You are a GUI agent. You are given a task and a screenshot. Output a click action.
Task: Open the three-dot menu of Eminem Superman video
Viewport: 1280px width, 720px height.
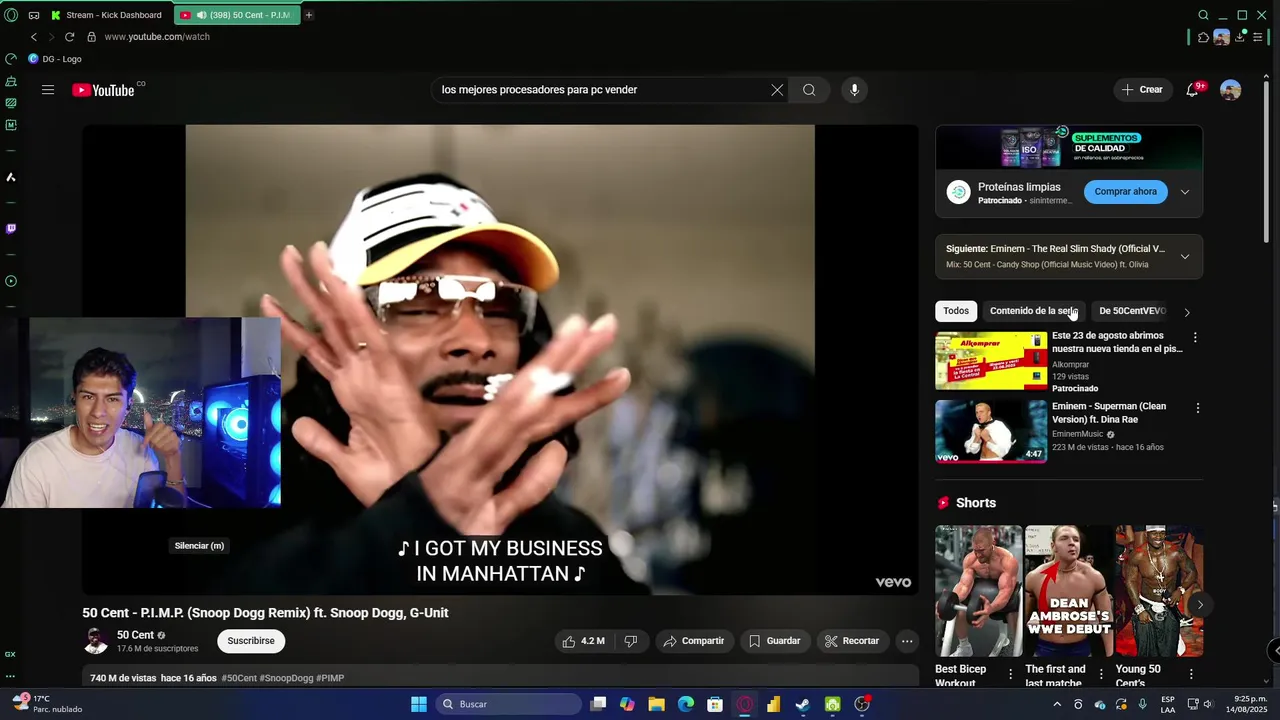(x=1198, y=408)
